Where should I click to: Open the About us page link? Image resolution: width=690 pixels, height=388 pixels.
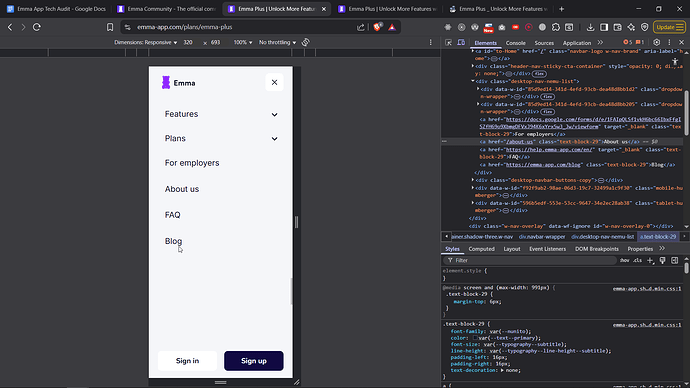click(182, 189)
